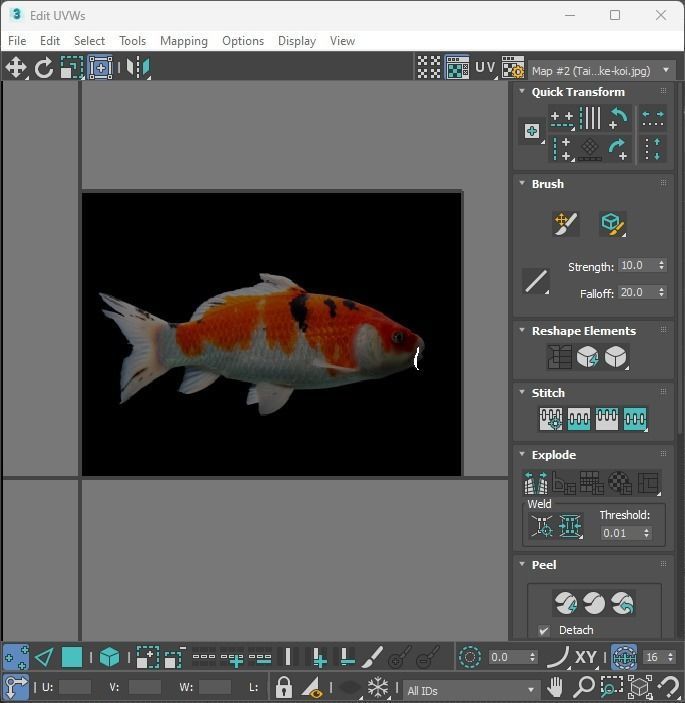Click Stitch To Average icon
The width and height of the screenshot is (685, 703).
tap(579, 419)
